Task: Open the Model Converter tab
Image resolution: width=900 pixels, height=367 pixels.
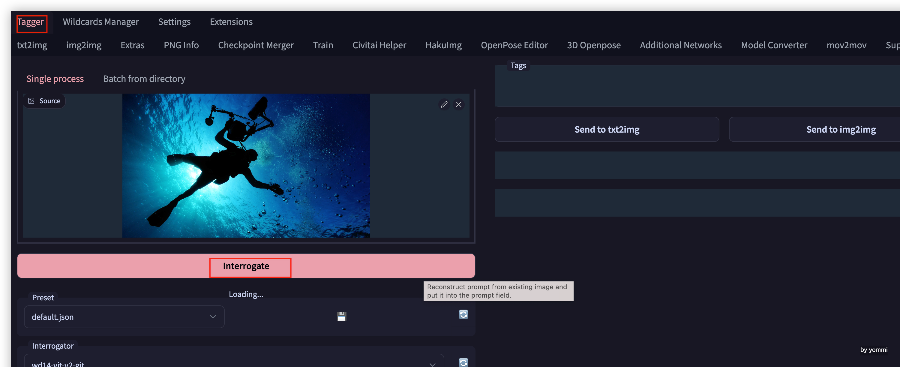Action: (x=774, y=45)
